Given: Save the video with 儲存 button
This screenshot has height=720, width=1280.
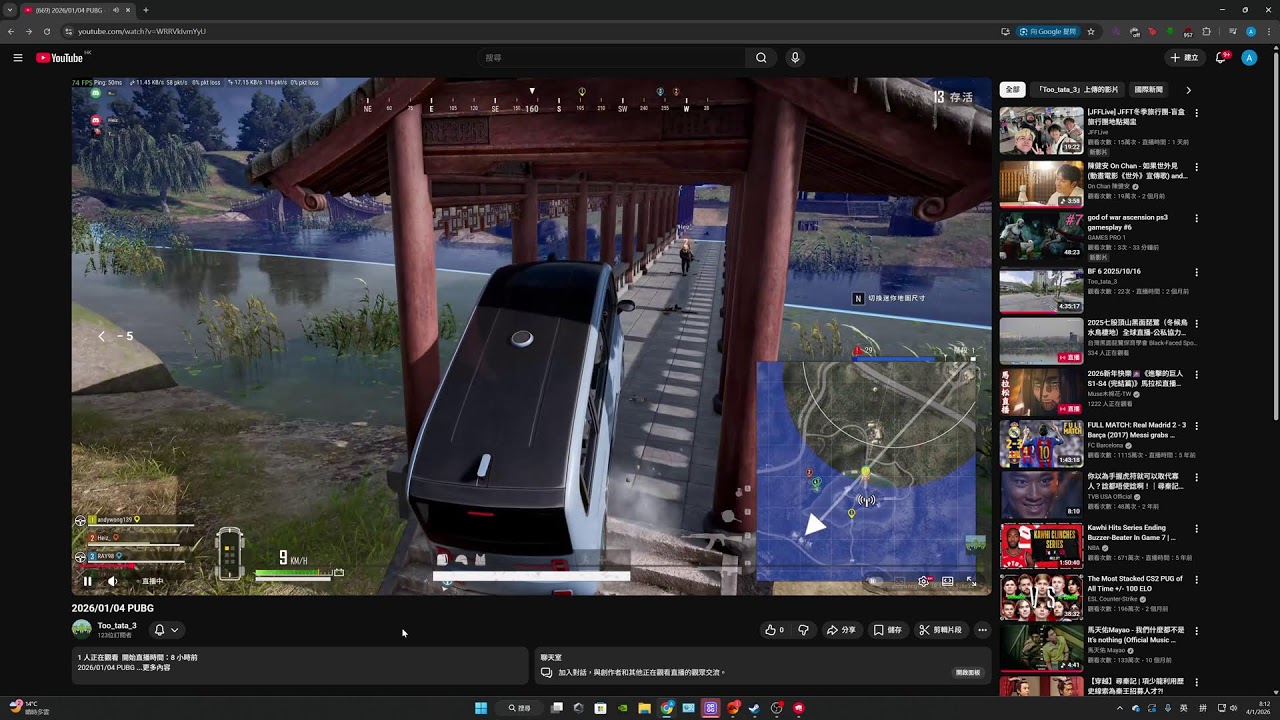Looking at the screenshot, I should click(x=887, y=630).
